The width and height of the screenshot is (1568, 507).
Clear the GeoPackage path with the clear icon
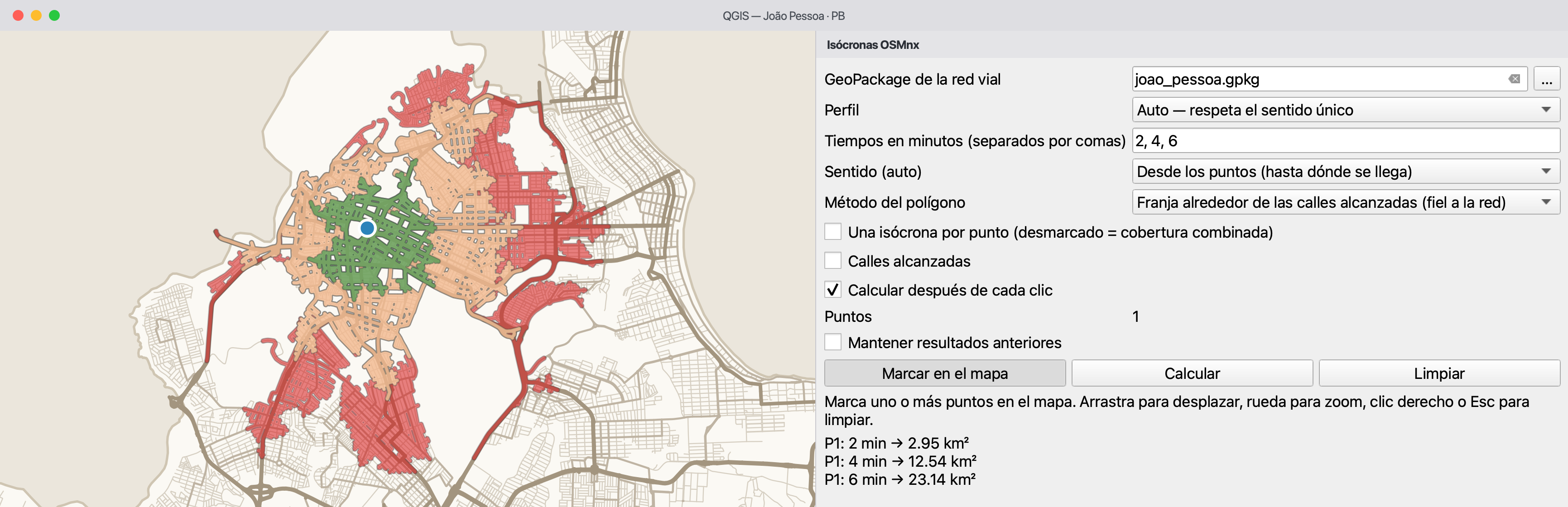pos(1514,79)
